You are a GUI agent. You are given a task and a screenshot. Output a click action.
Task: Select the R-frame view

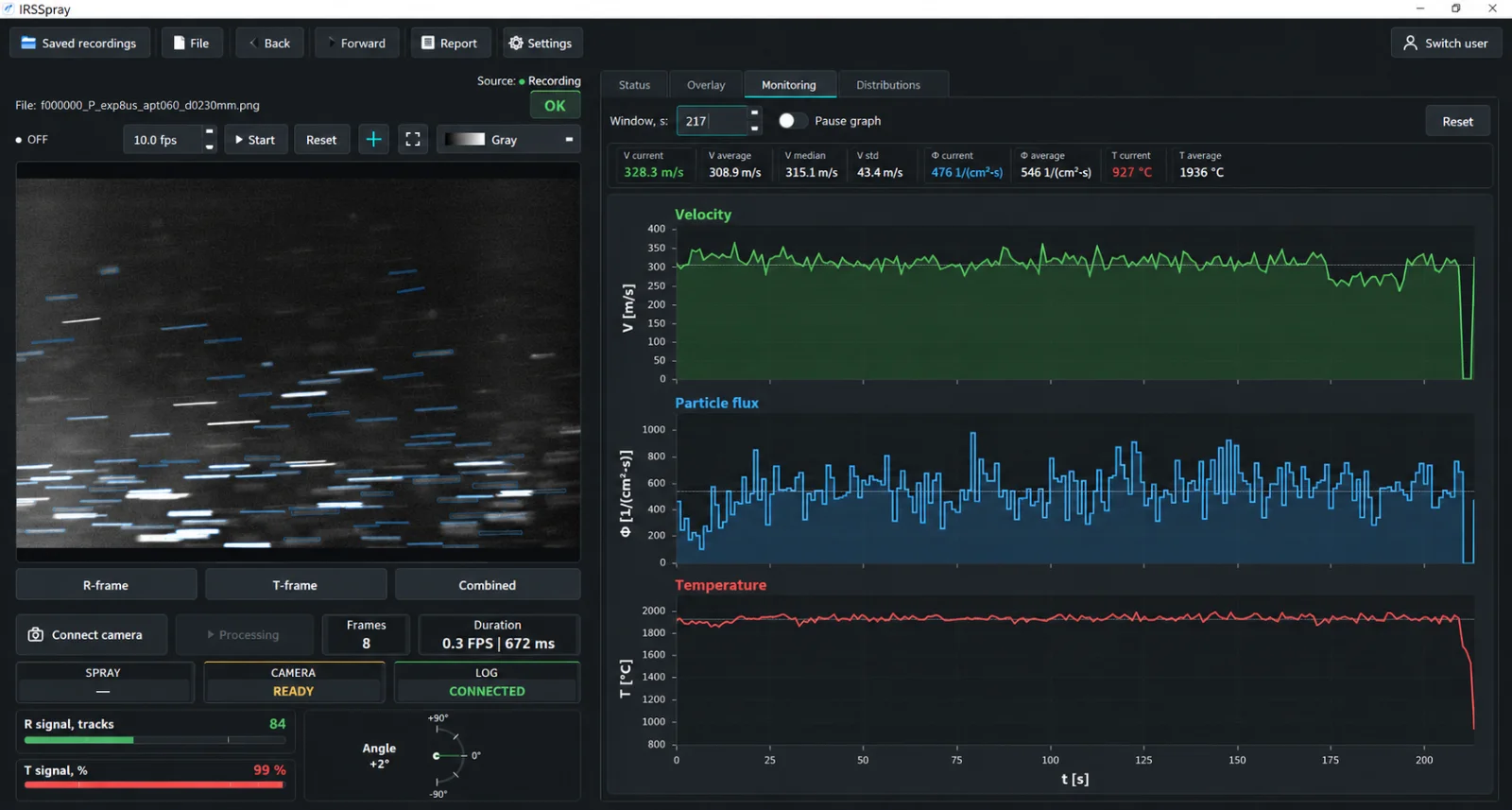[106, 585]
